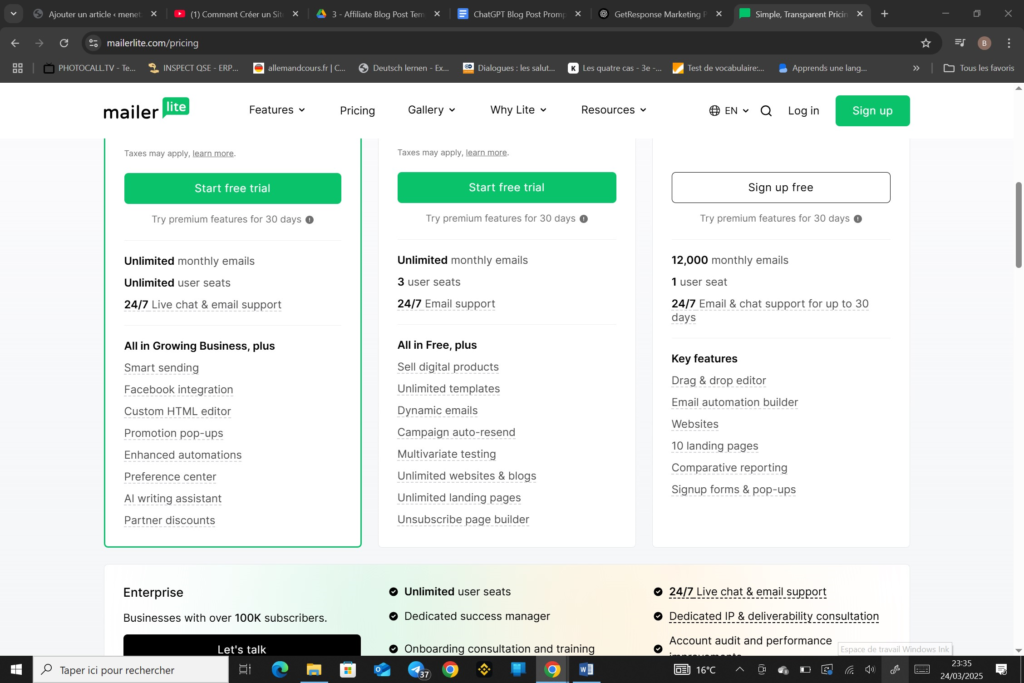Close the ChatGPT Blog Post Prompt tab
The width and height of the screenshot is (1024, 683).
[577, 14]
